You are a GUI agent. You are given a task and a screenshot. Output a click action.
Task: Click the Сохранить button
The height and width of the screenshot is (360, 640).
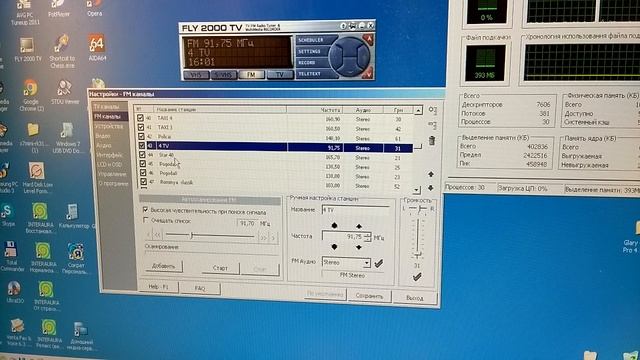point(369,296)
